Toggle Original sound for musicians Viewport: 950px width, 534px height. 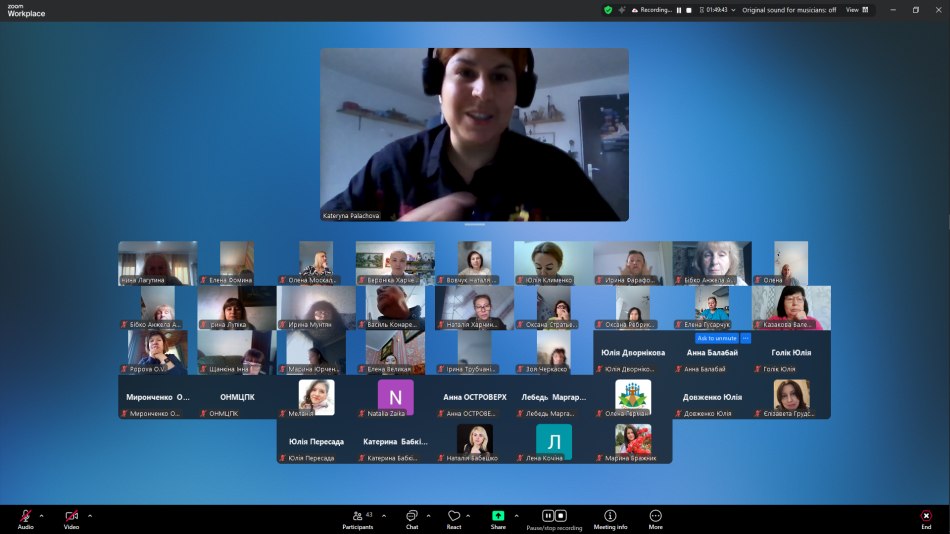pyautogui.click(x=789, y=10)
